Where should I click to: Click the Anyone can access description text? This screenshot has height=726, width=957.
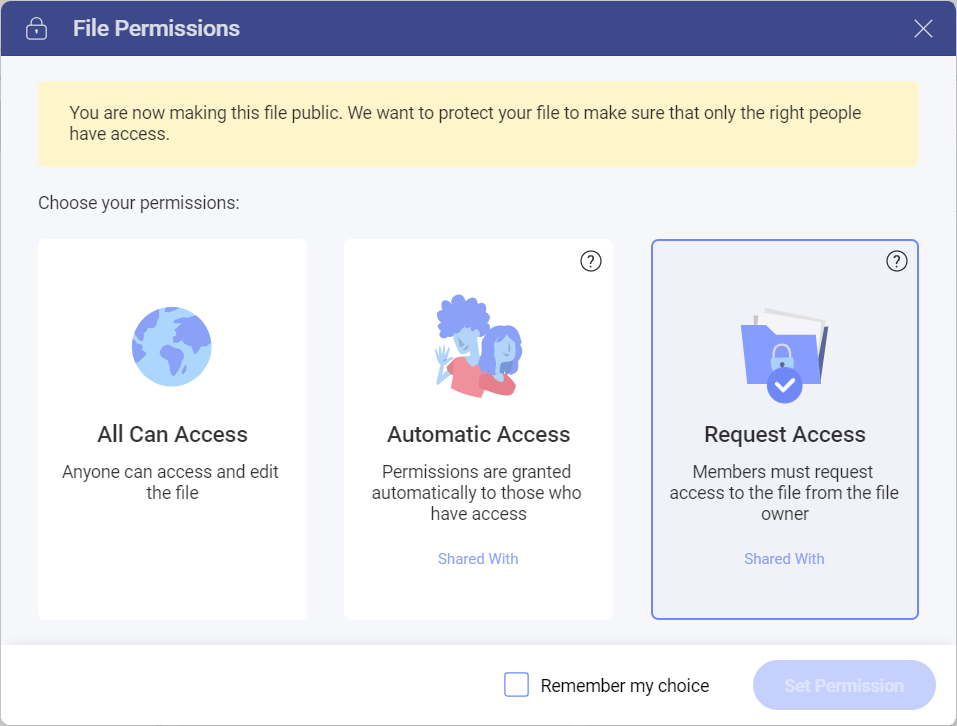pos(172,482)
